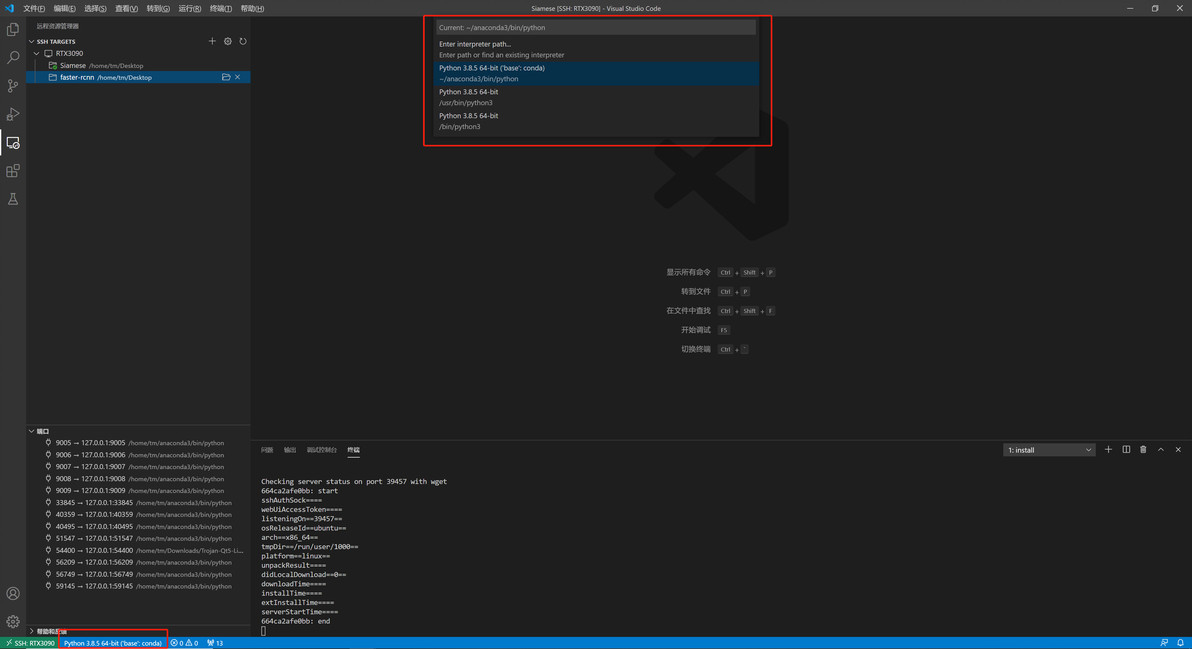Viewport: 1192px width, 649px height.
Task: Open the Testing flask view
Action: 13,199
